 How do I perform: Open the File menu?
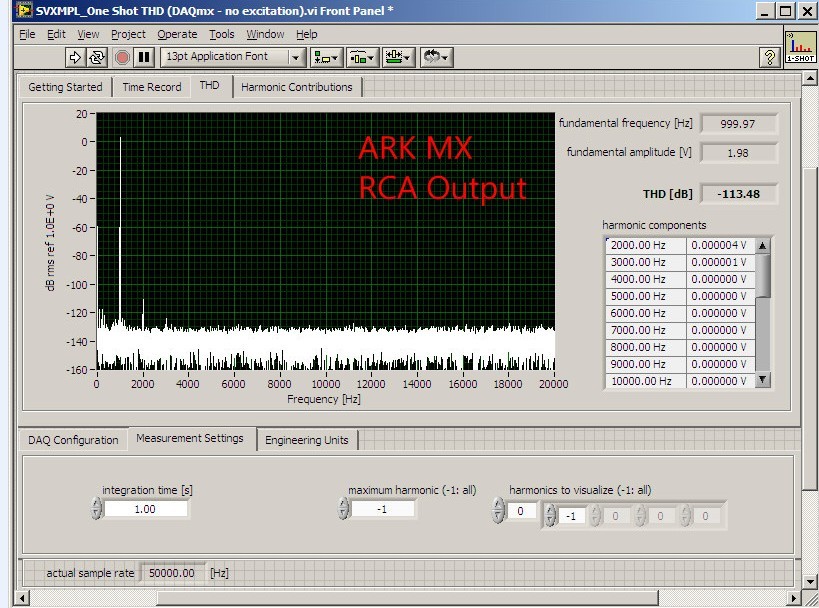click(27, 34)
